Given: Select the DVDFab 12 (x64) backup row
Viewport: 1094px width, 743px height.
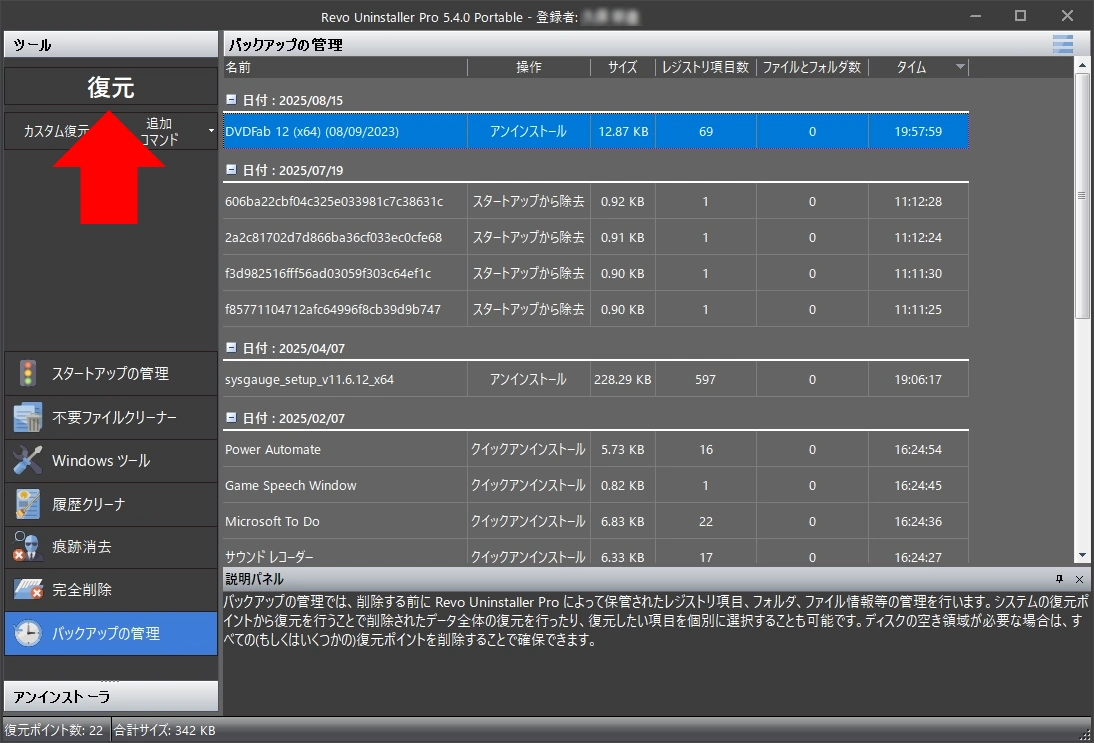Looking at the screenshot, I should tap(596, 131).
